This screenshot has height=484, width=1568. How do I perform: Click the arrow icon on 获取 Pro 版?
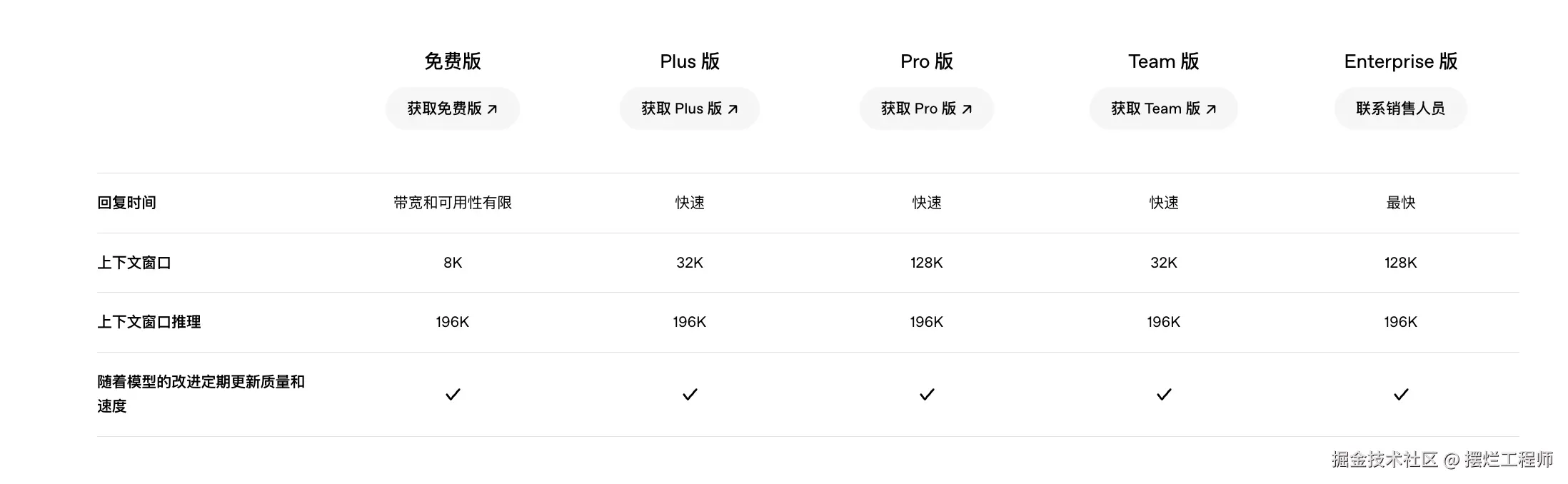[967, 109]
